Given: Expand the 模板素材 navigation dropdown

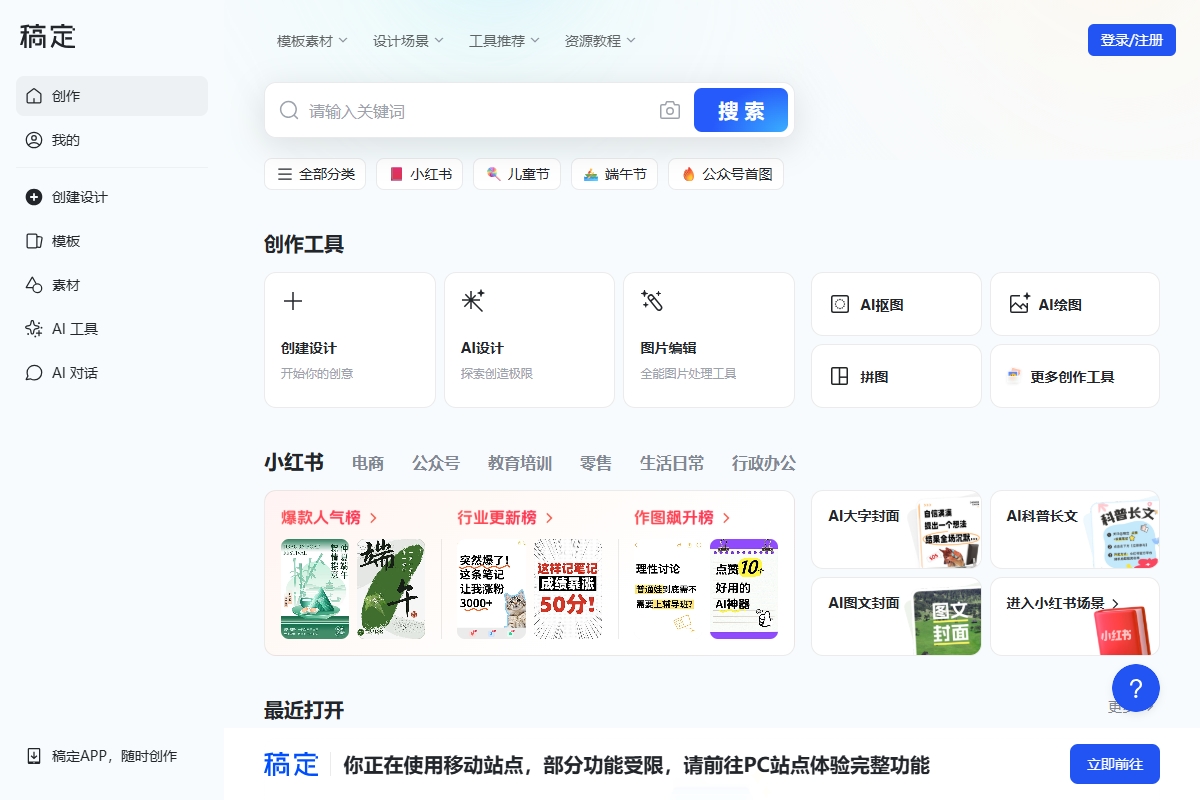Looking at the screenshot, I should tap(308, 40).
